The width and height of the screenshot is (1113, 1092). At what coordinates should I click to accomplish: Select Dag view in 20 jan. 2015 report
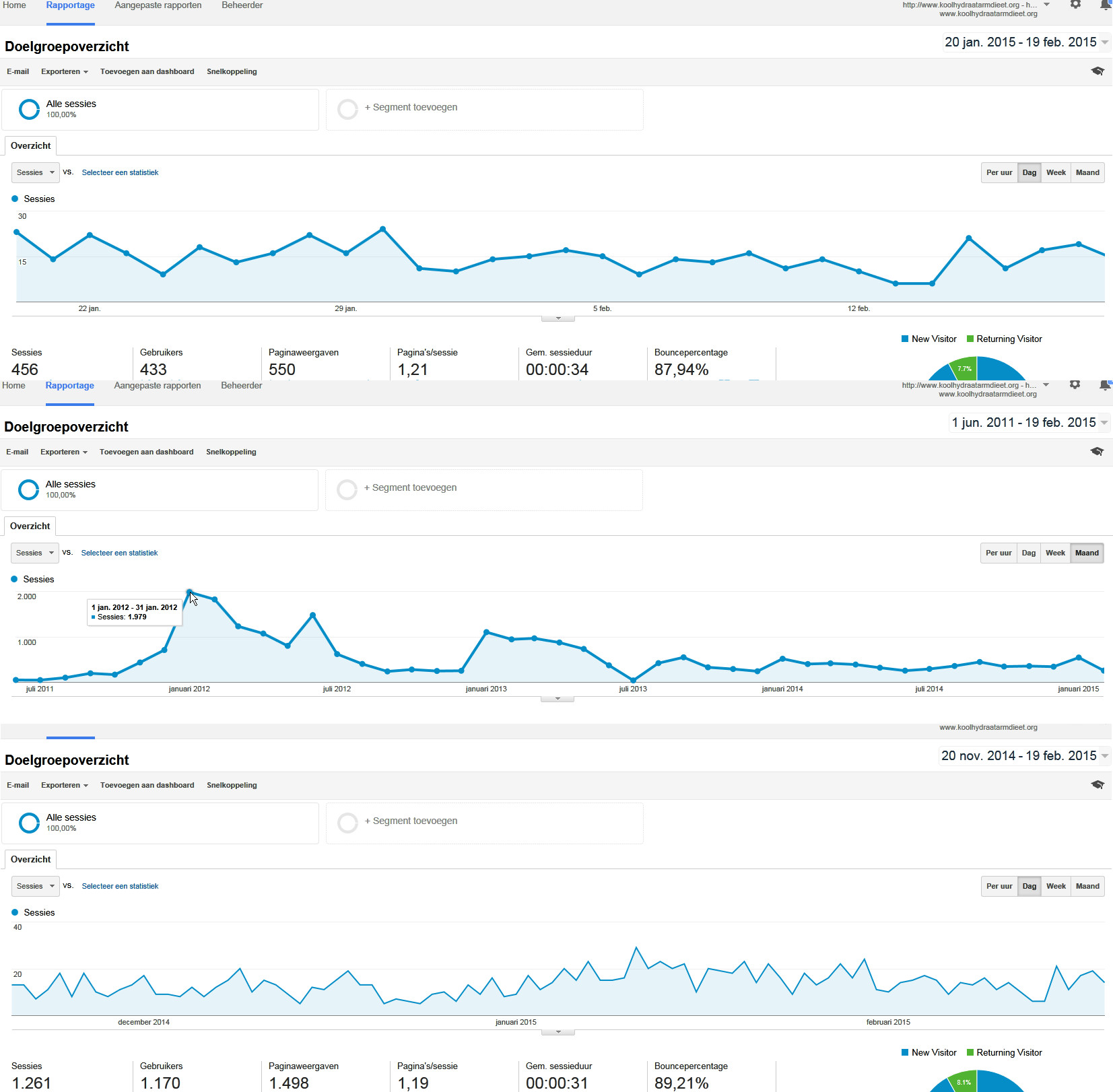(x=1029, y=173)
